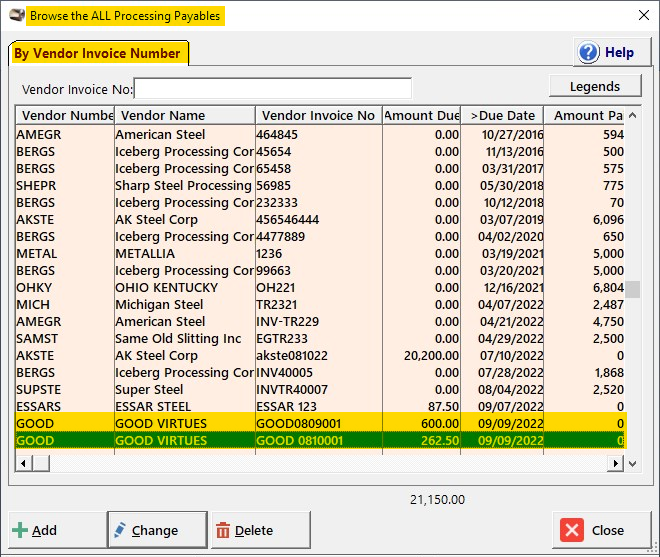The height and width of the screenshot is (557, 660).
Task: Select the By Vendor Invoice Number tab
Action: [98, 53]
